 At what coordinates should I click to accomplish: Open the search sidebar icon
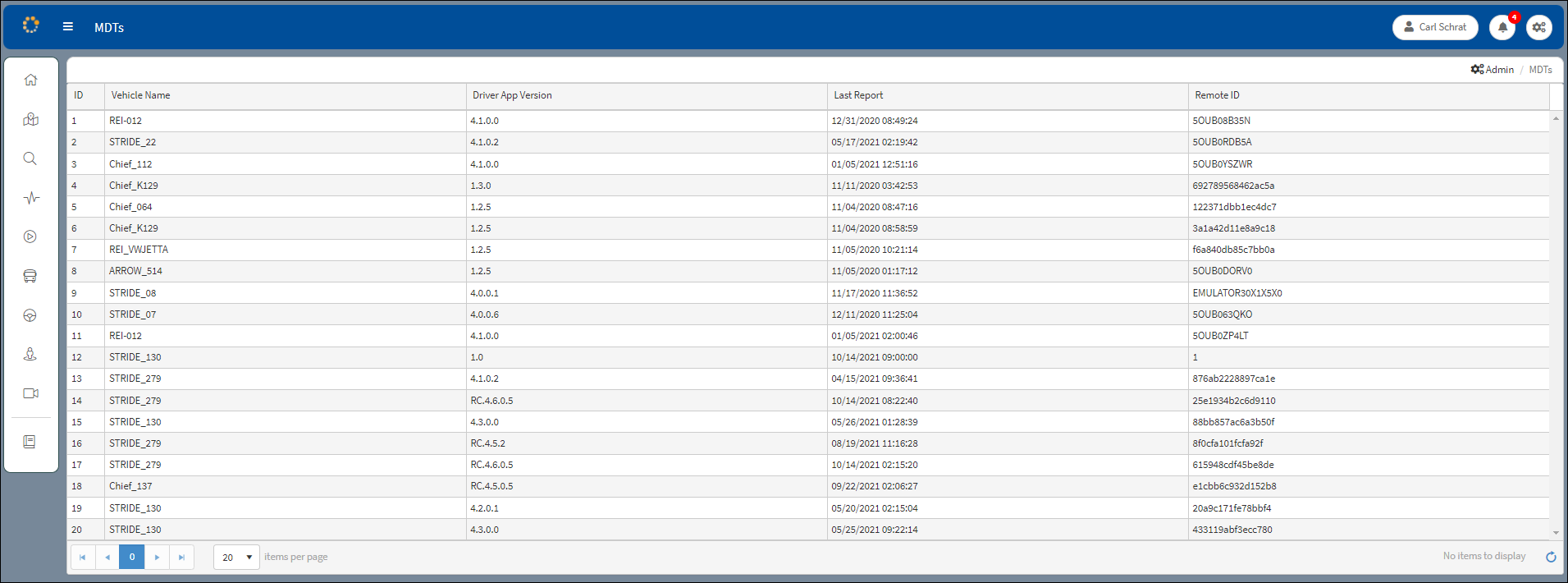point(30,158)
